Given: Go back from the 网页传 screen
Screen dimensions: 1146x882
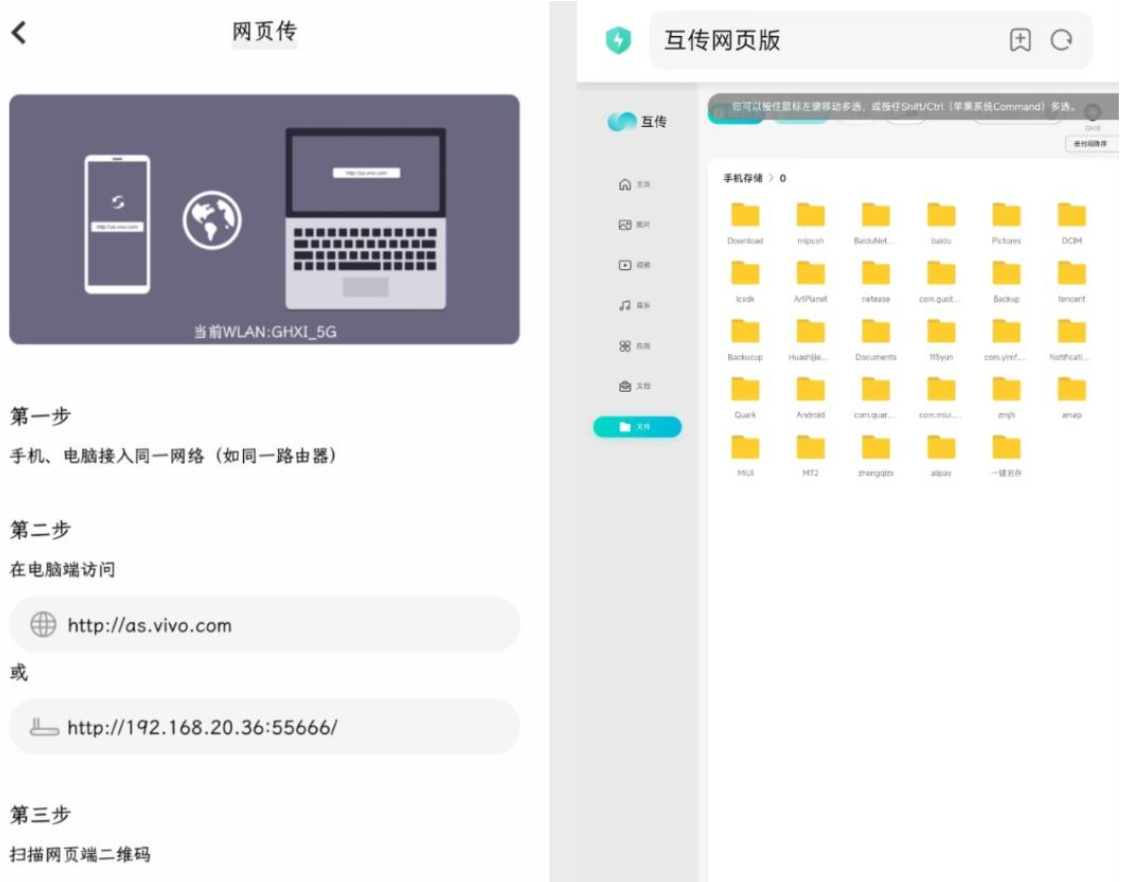Looking at the screenshot, I should click(x=19, y=32).
